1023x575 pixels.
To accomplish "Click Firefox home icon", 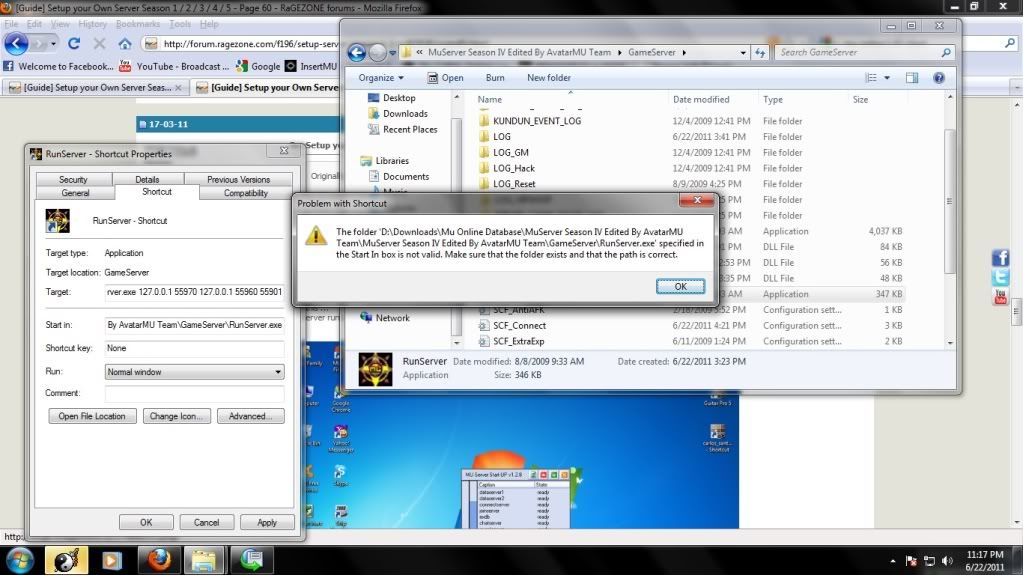I will (125, 44).
